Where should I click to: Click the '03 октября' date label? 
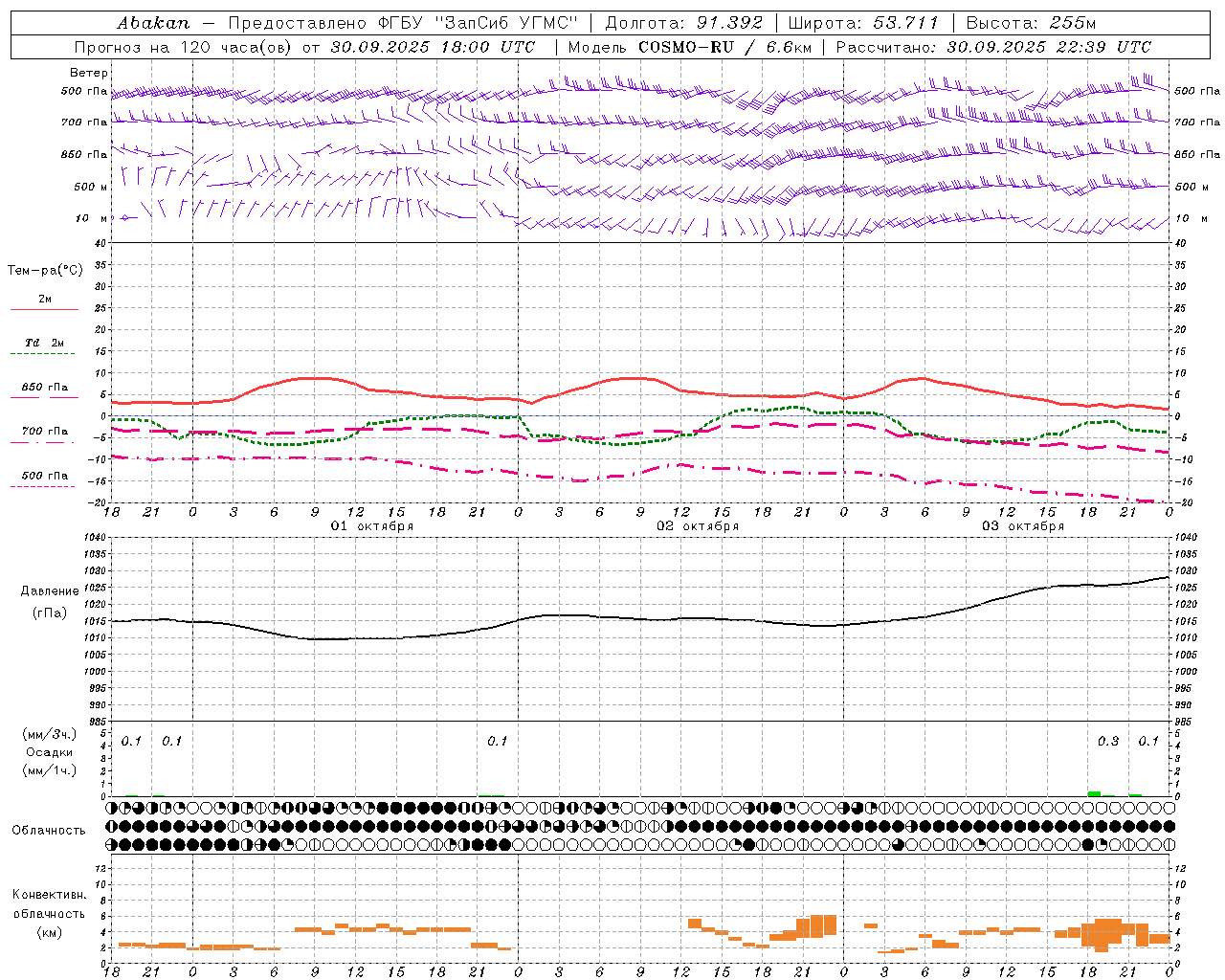tap(1023, 526)
